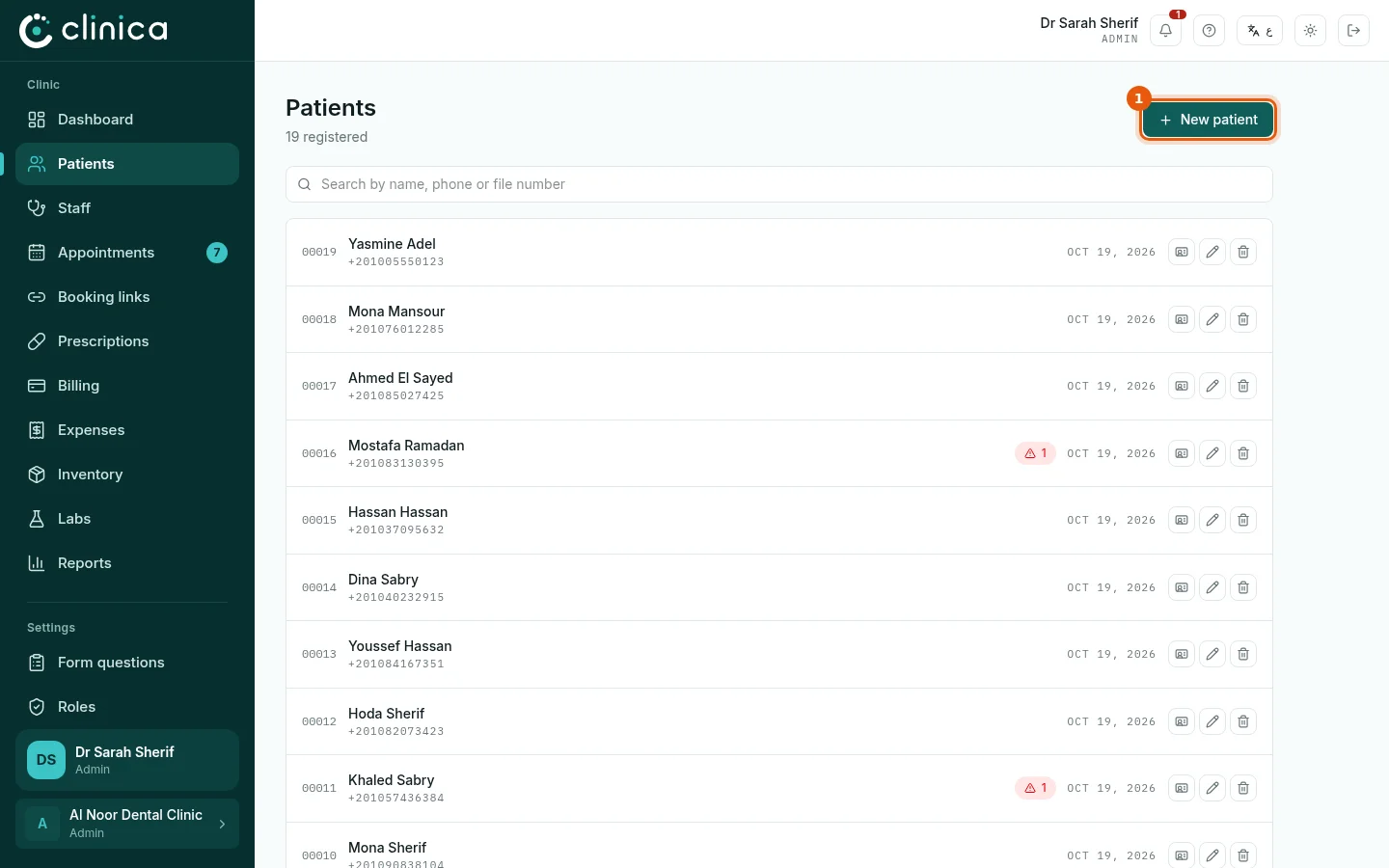Delete Hoda Sherif with the trash icon
Image resolution: width=1389 pixels, height=868 pixels.
coord(1243,721)
